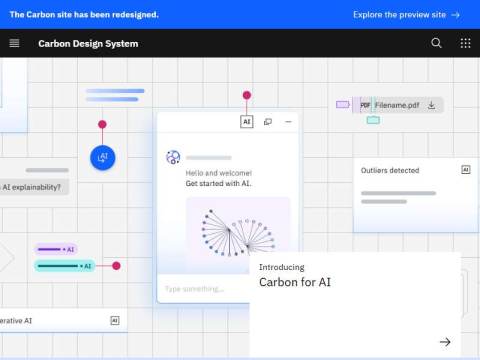480x360 pixels.
Task: Click the AI label in chat window header
Action: (247, 122)
